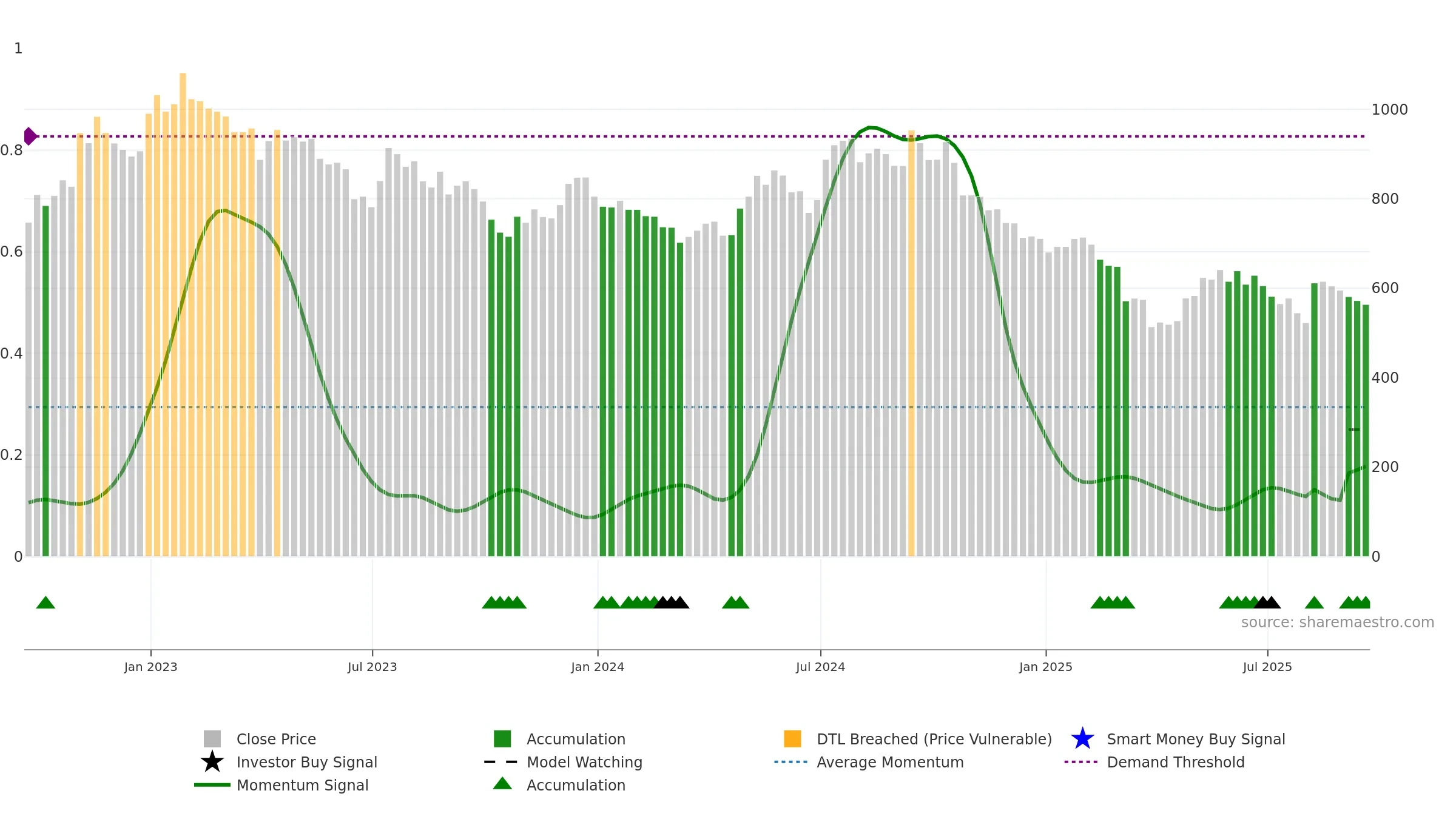The width and height of the screenshot is (1456, 819).
Task: Select the Jul 2025 axis label
Action: pos(1267,667)
